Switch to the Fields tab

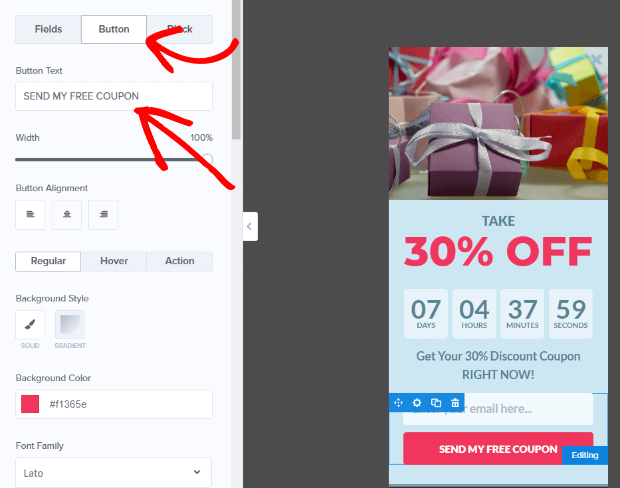click(x=48, y=29)
